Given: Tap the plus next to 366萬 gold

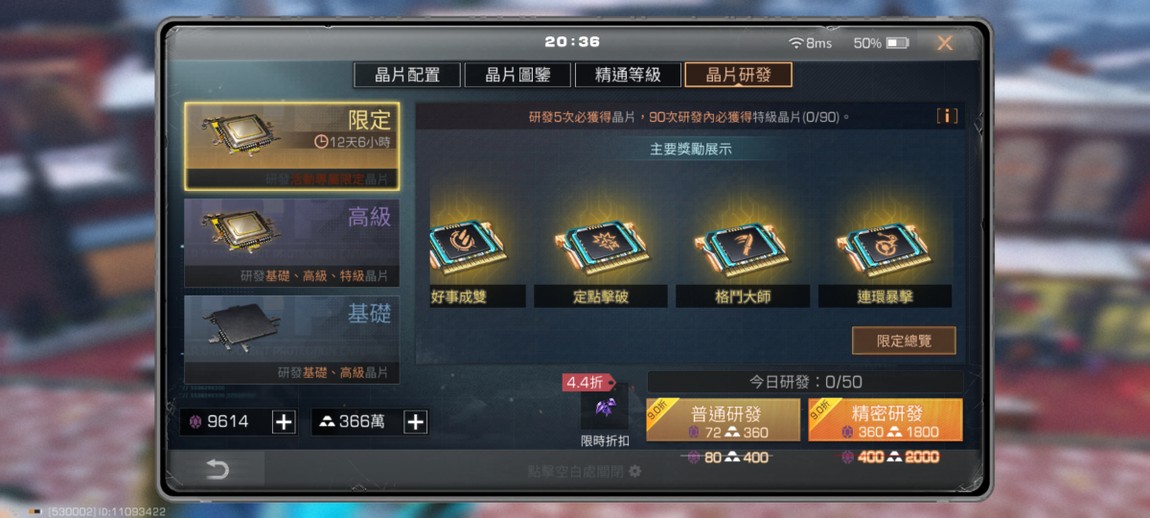Looking at the screenshot, I should (416, 422).
